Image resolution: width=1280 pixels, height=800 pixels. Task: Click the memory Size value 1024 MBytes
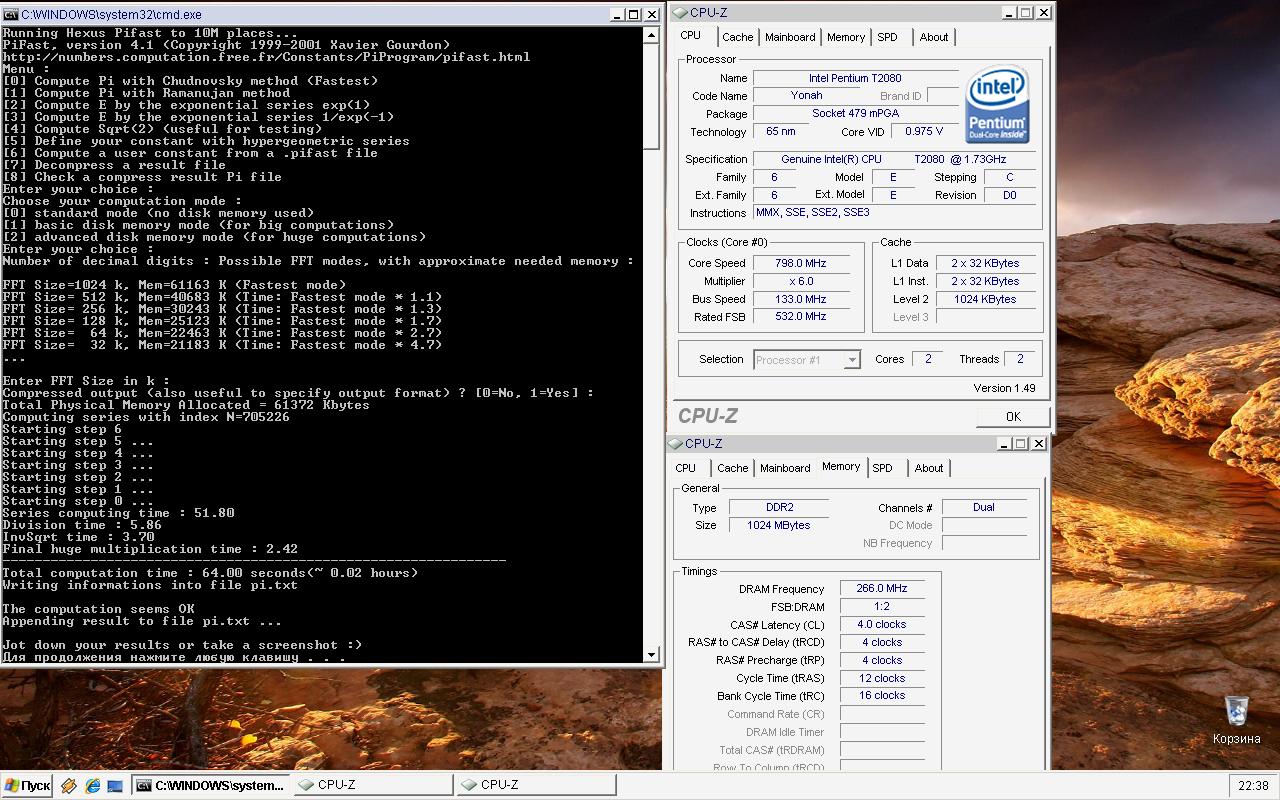[779, 526]
